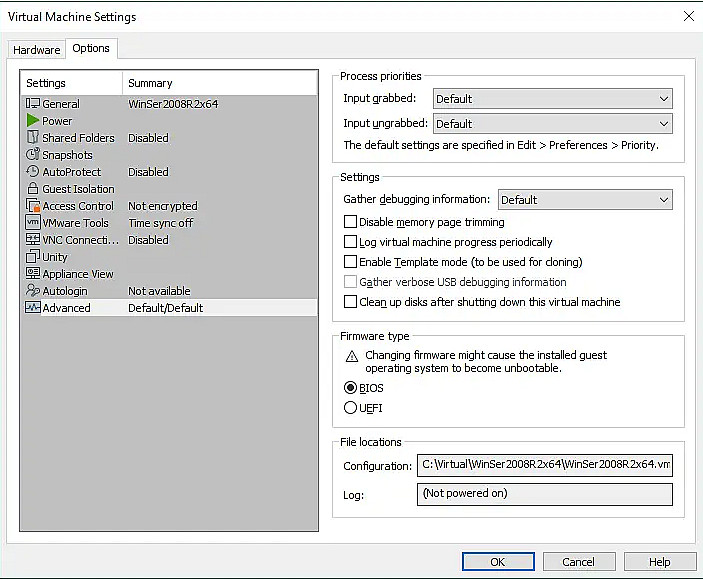
Task: Click the AutoProtect clock icon
Action: (x=33, y=172)
